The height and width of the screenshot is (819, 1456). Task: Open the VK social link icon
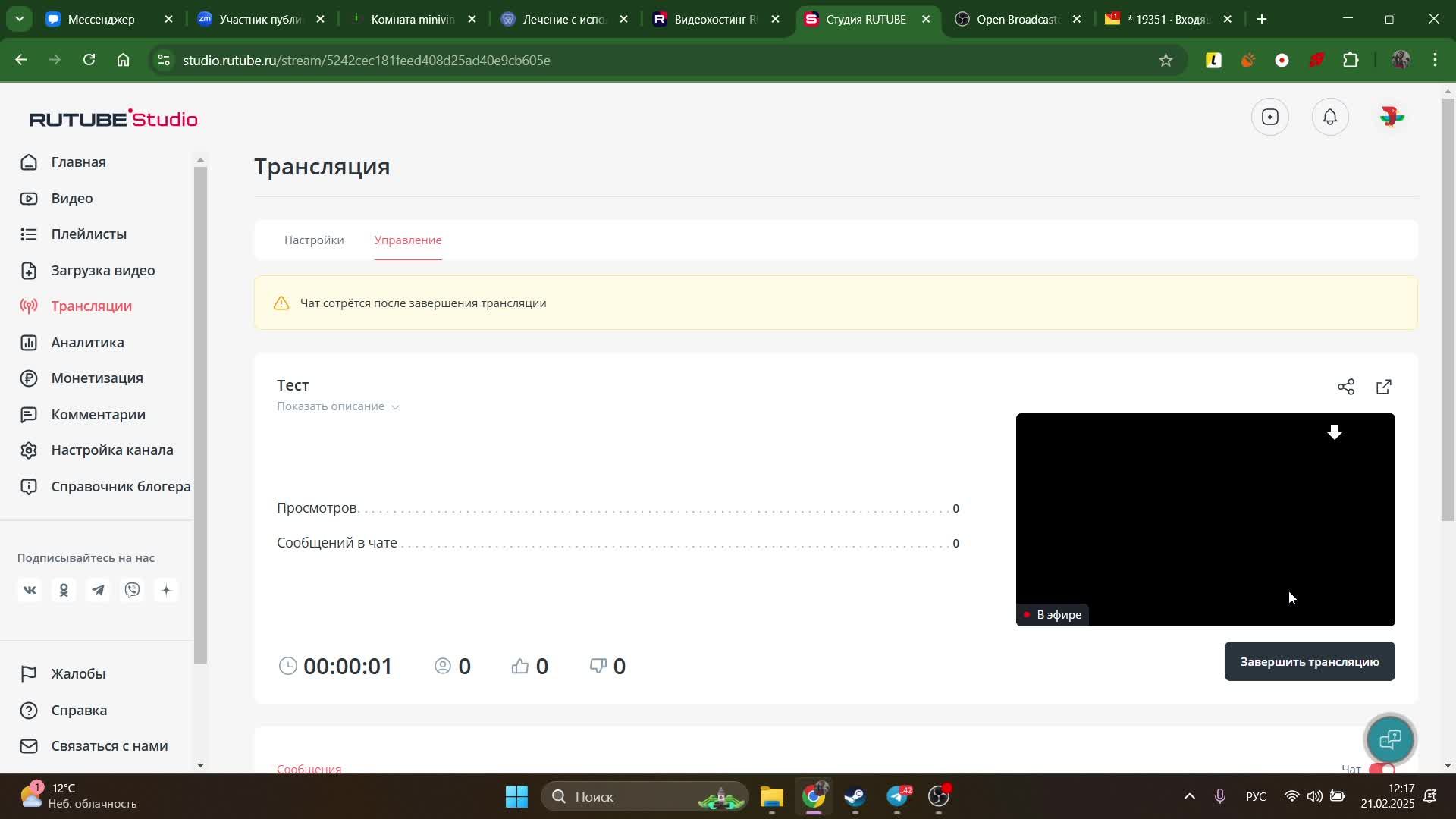pos(30,590)
